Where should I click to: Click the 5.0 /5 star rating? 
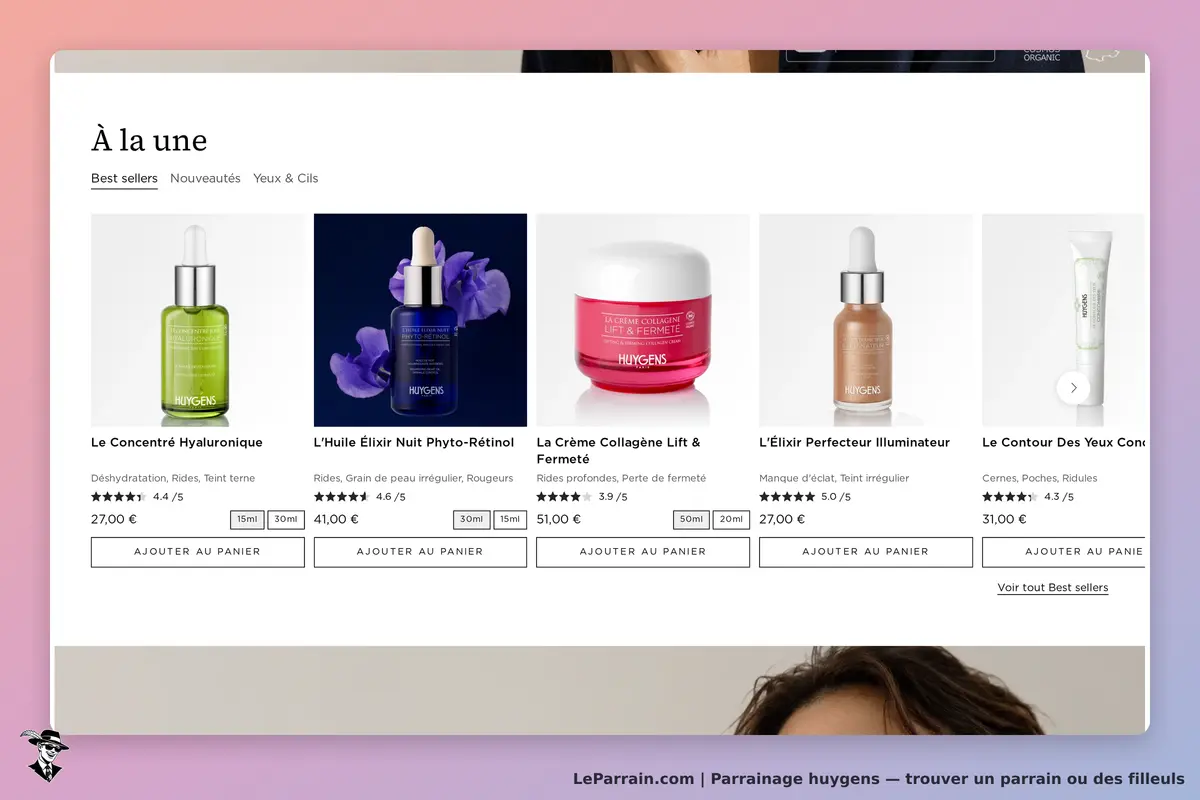806,497
